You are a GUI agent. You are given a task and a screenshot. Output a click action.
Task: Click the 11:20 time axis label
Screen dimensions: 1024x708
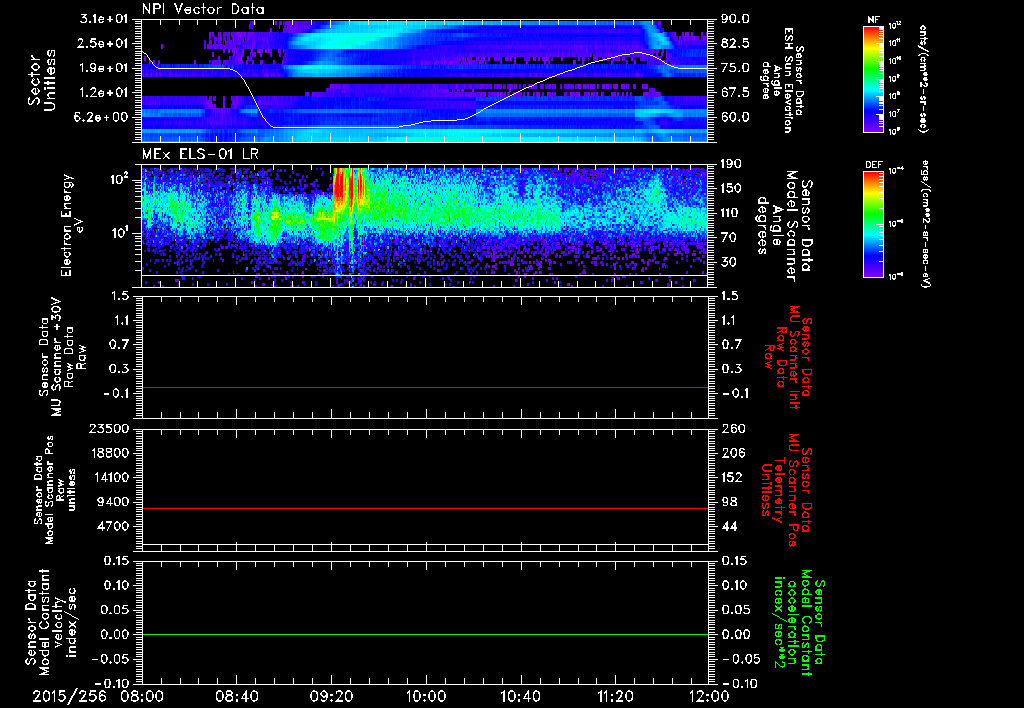[x=615, y=697]
